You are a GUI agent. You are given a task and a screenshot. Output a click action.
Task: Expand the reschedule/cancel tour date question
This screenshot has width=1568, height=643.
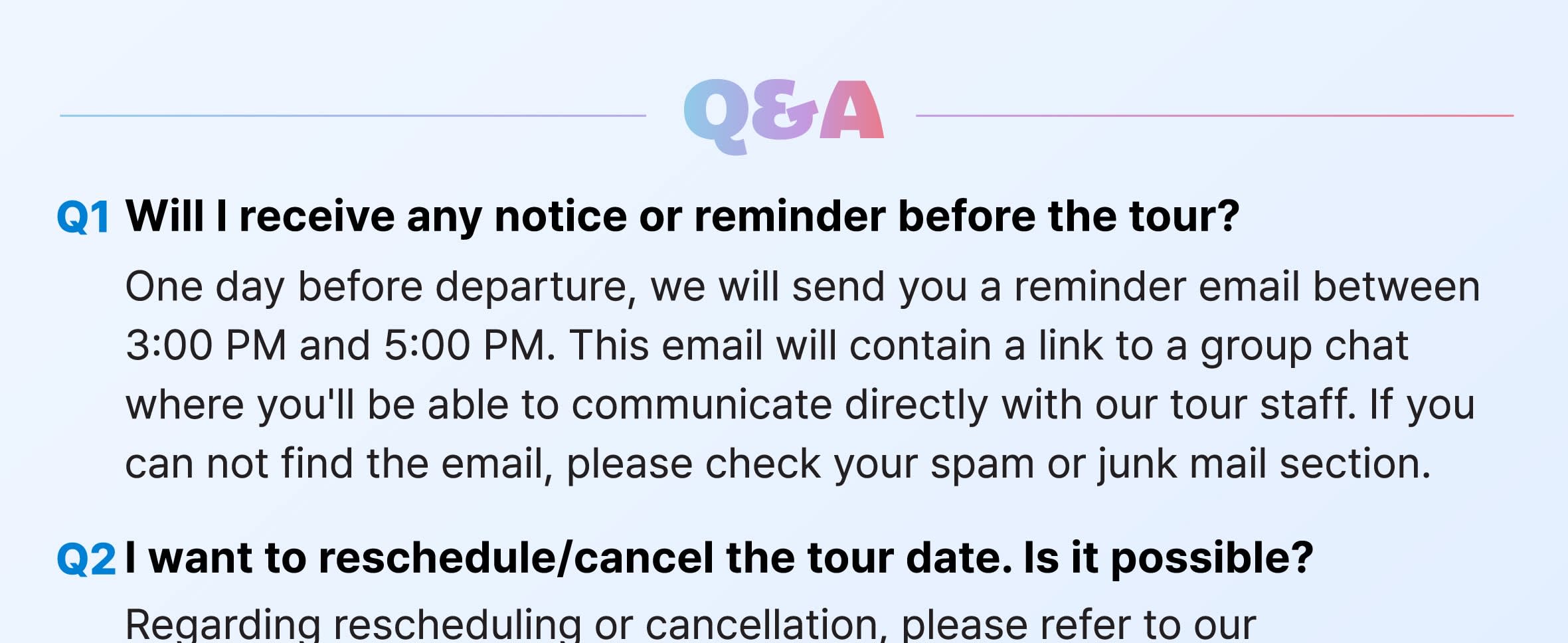point(719,557)
